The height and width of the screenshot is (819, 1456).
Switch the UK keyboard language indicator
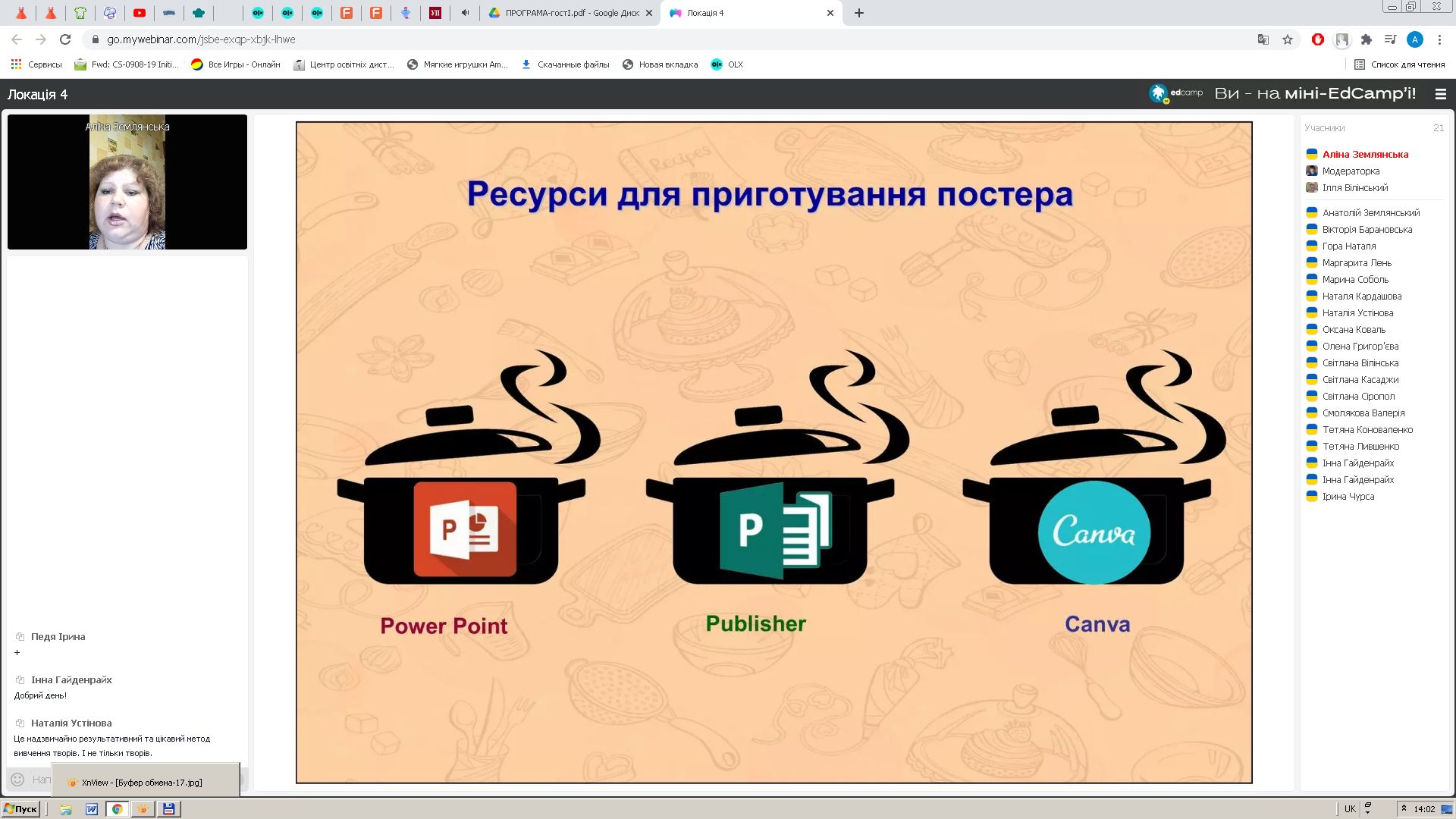coord(1350,809)
